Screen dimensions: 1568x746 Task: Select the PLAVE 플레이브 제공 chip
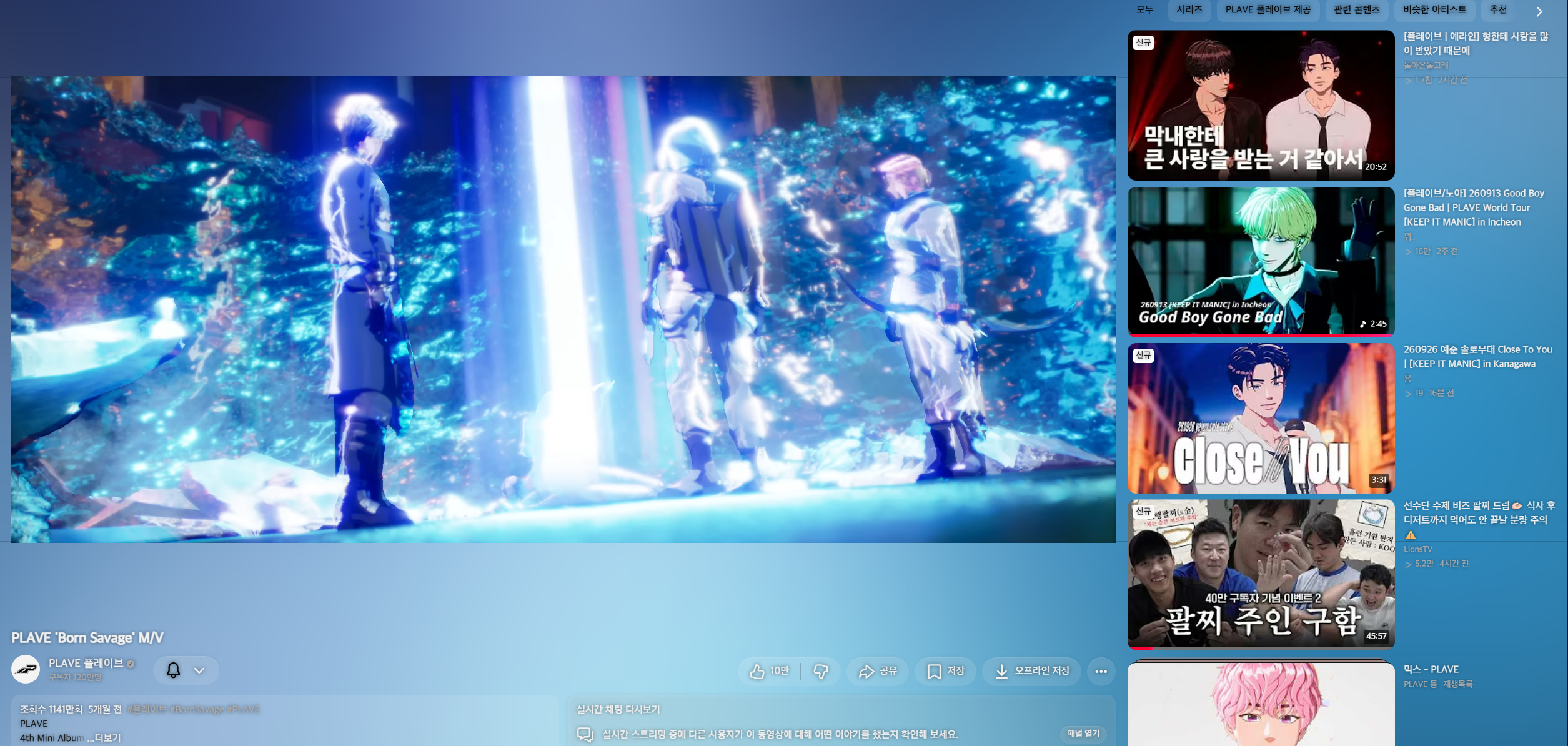coord(1268,9)
